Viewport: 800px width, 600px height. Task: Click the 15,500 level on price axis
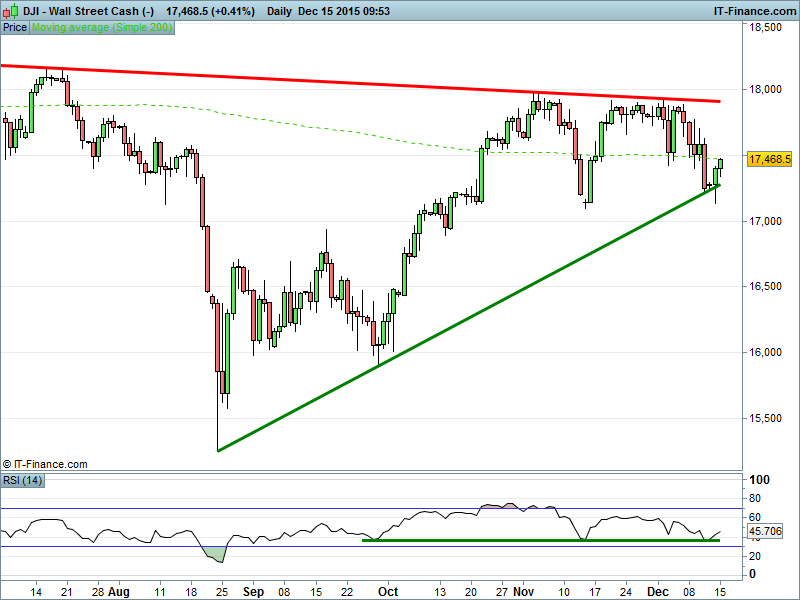[767, 418]
